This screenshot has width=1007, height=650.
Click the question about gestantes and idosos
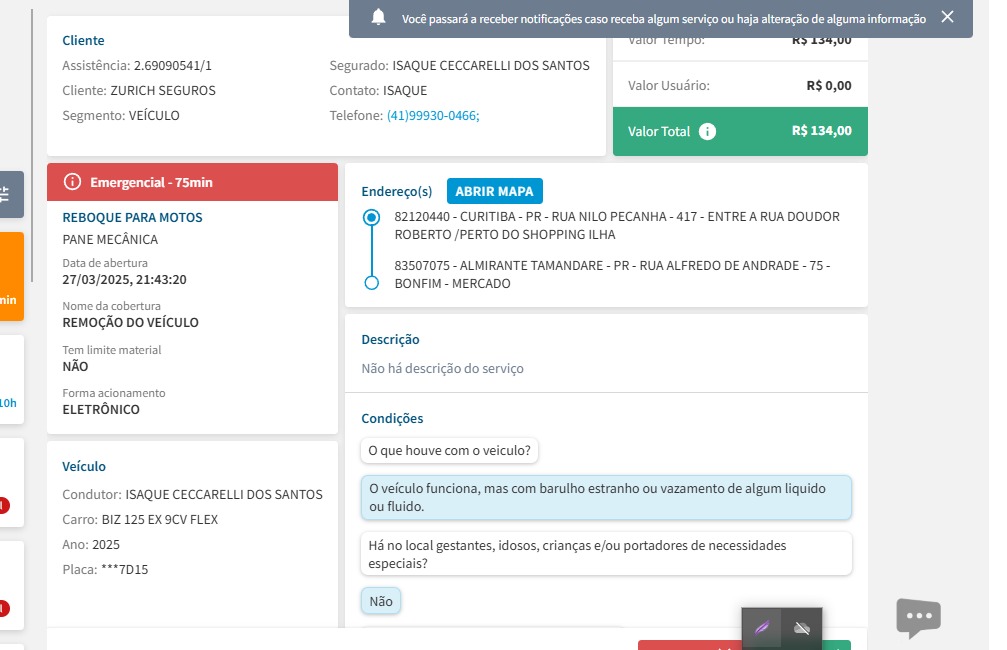click(x=606, y=554)
